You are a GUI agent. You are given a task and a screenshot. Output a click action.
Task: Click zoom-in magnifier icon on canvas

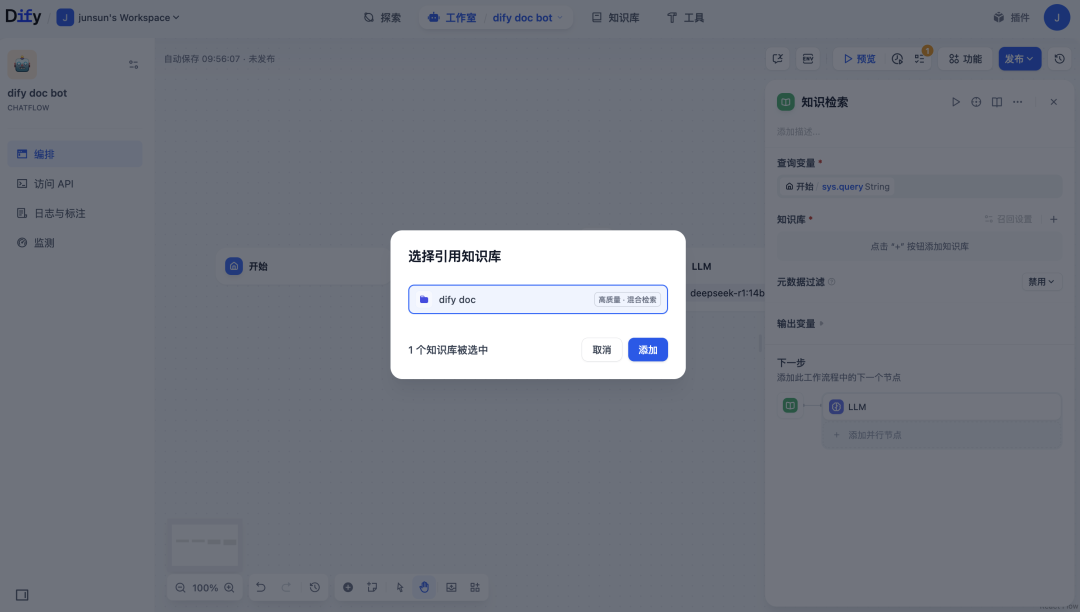(228, 587)
